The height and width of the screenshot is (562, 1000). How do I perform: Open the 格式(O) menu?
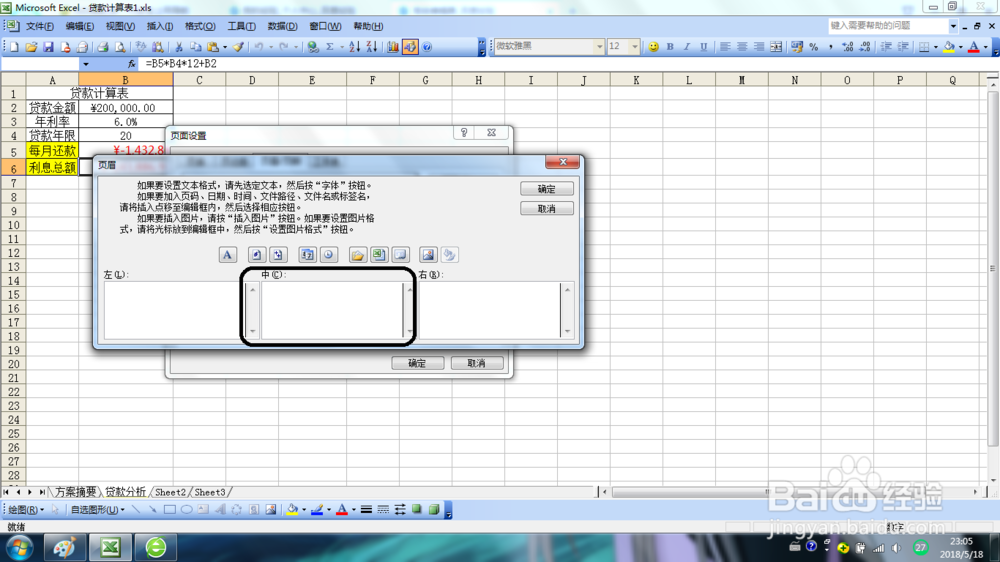[x=200, y=26]
